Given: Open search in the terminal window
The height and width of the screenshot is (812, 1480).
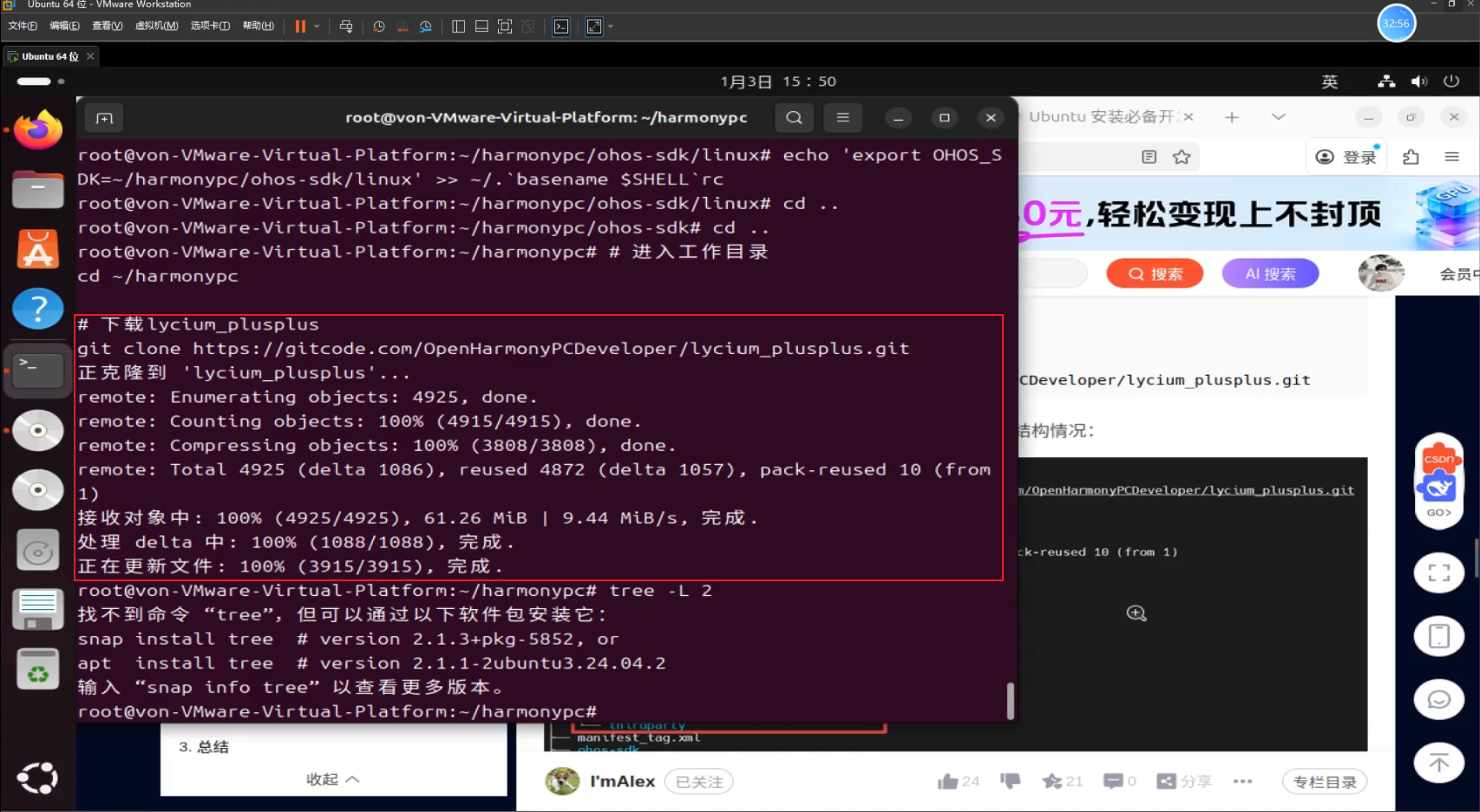Looking at the screenshot, I should [x=793, y=117].
